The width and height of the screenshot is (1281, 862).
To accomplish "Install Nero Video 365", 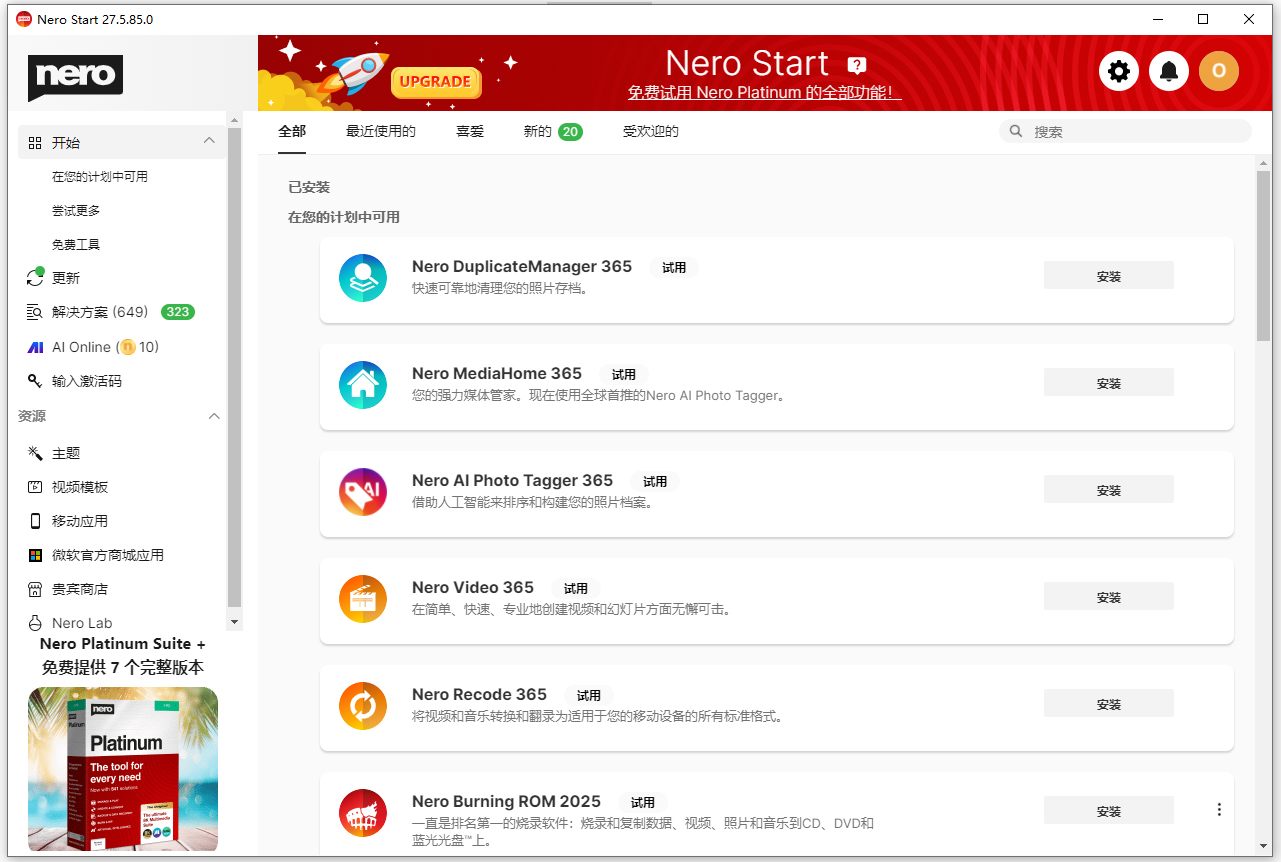I will click(x=1109, y=597).
